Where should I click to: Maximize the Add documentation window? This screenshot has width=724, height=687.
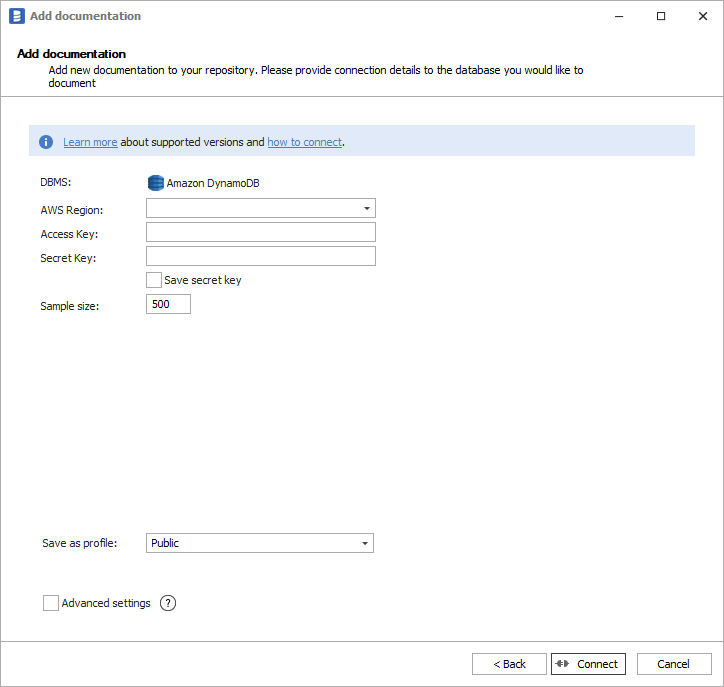[x=661, y=16]
